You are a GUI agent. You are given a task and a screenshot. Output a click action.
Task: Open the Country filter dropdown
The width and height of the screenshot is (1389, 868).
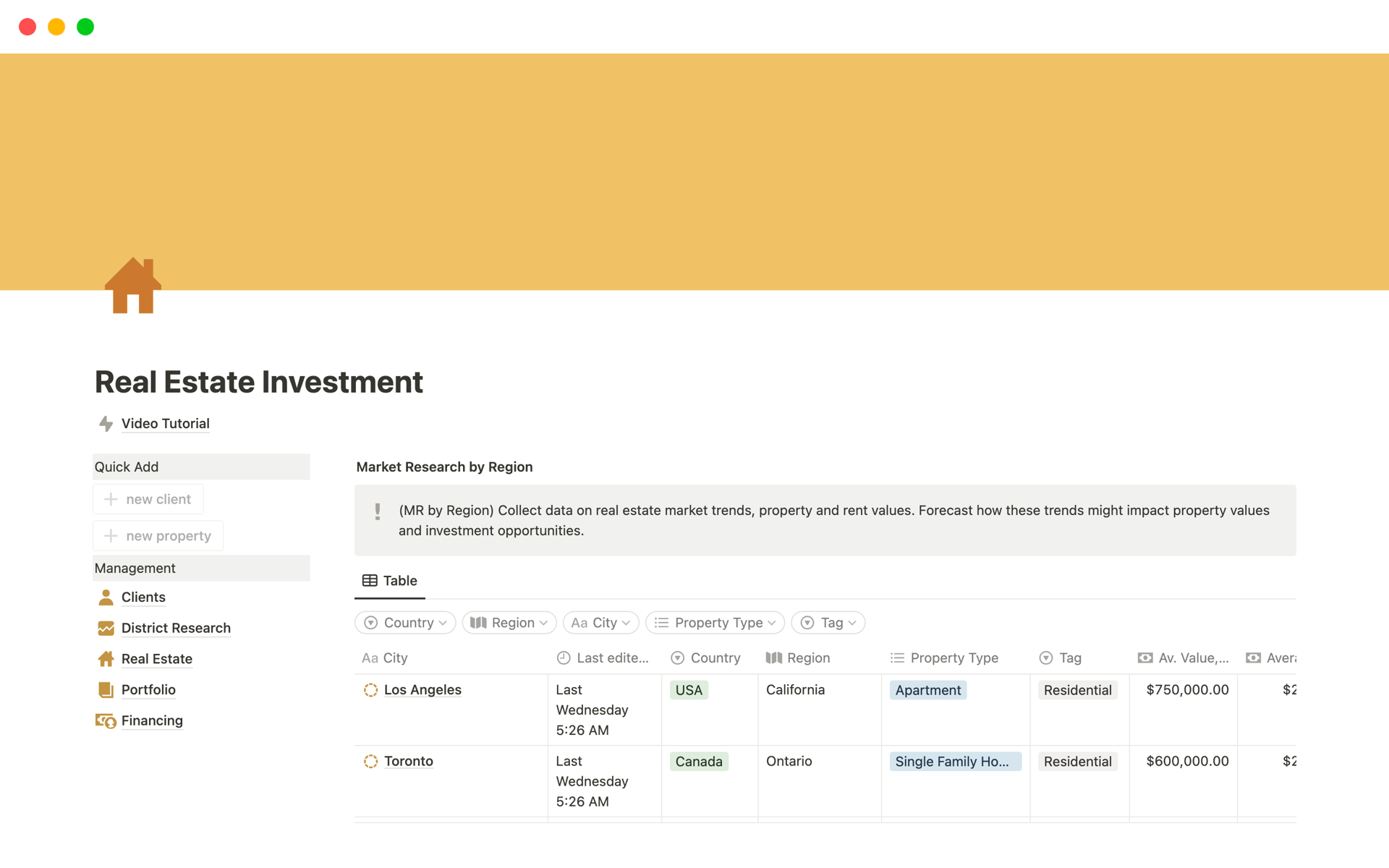click(x=405, y=623)
